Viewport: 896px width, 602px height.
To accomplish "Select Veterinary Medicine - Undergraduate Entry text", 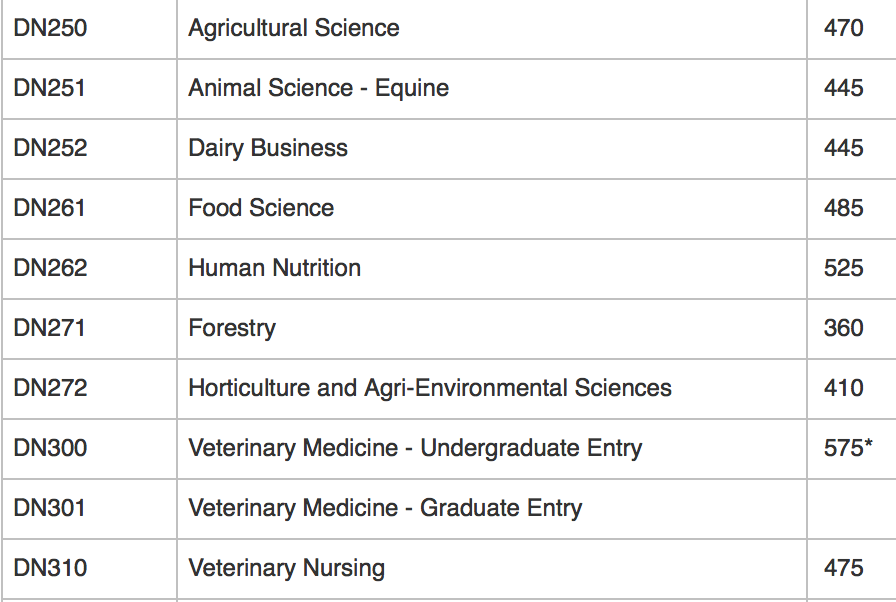I will (415, 448).
